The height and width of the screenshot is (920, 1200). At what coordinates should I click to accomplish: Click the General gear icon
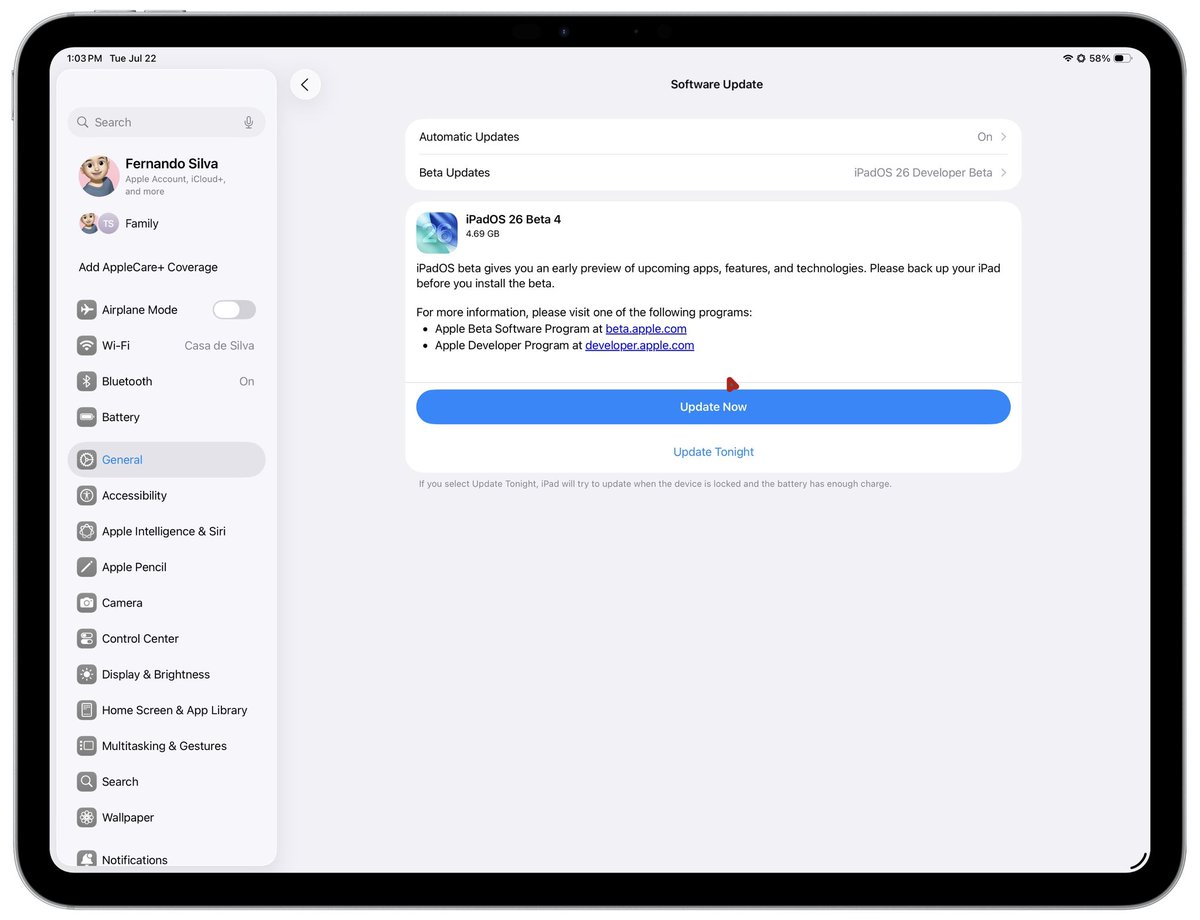click(x=87, y=460)
